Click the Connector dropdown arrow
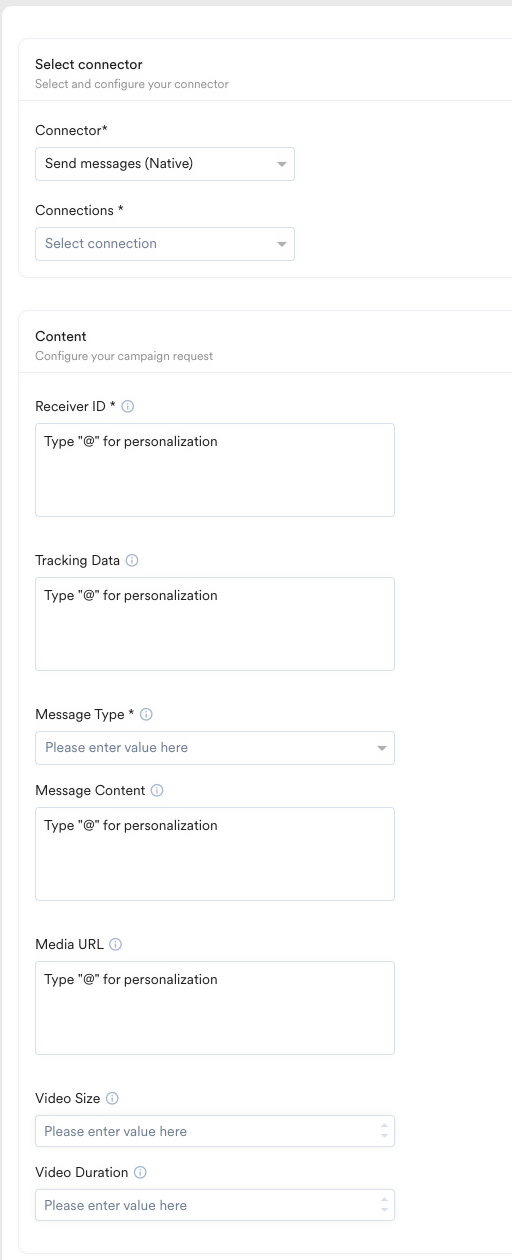The image size is (512, 1260). [282, 164]
